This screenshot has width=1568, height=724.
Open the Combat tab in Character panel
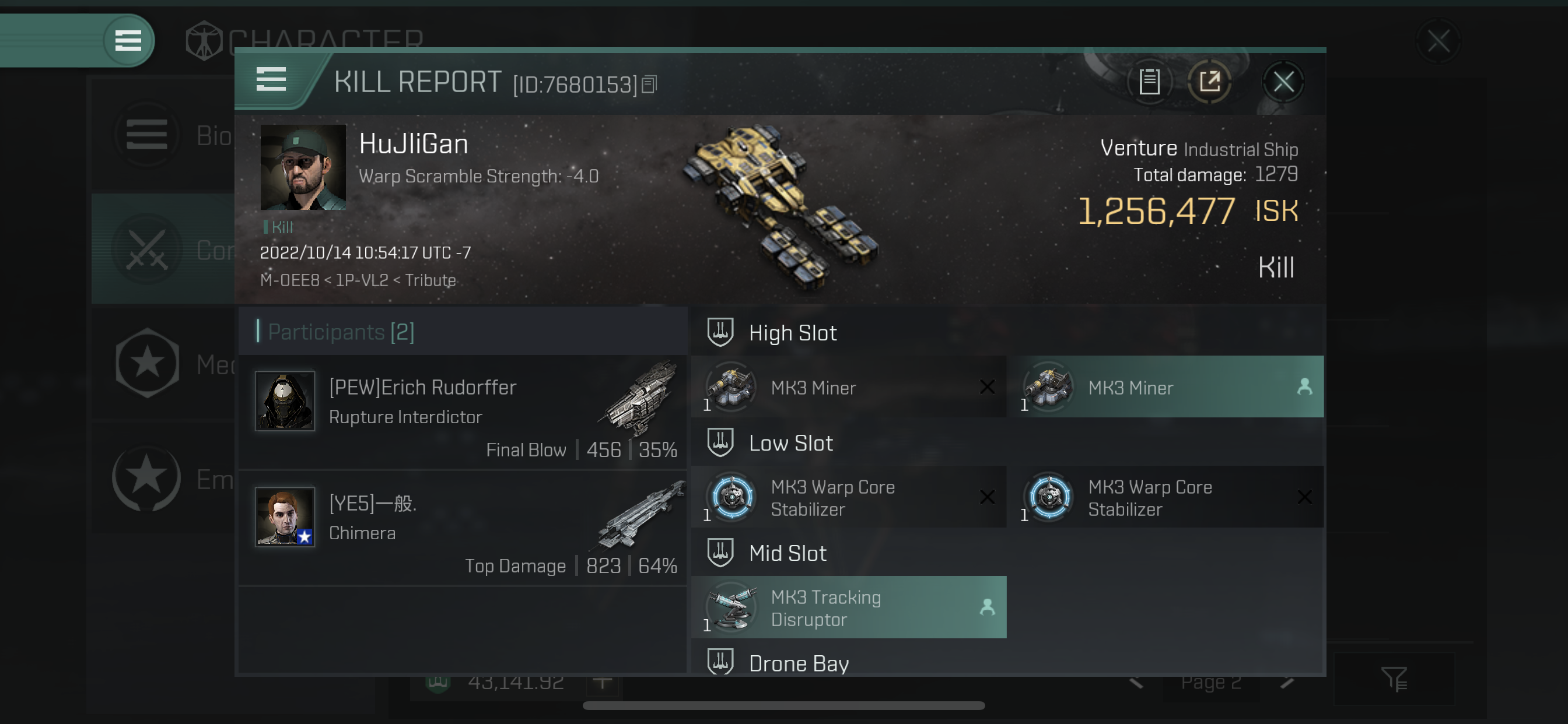148,248
